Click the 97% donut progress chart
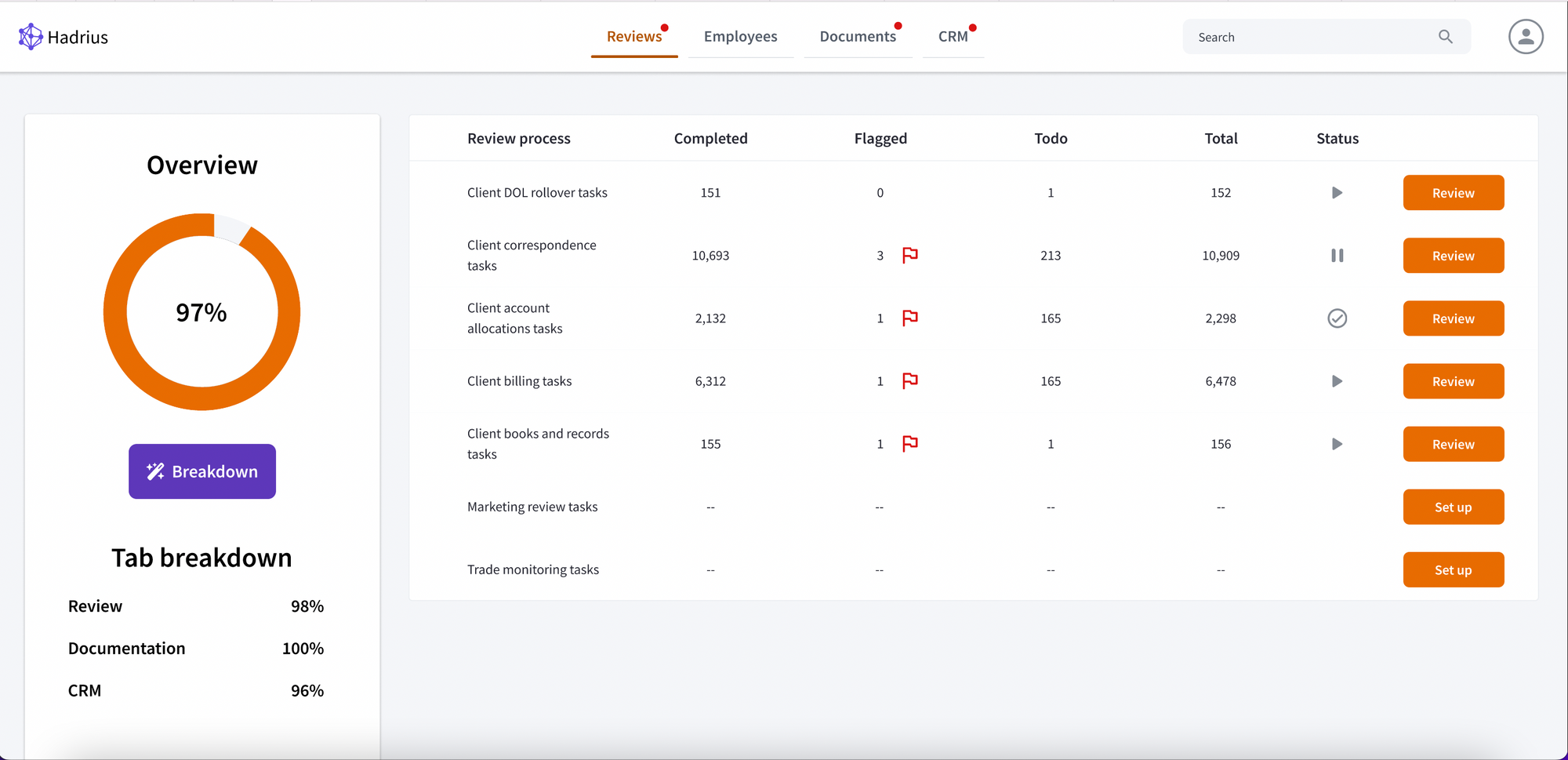The image size is (1568, 760). click(201, 311)
